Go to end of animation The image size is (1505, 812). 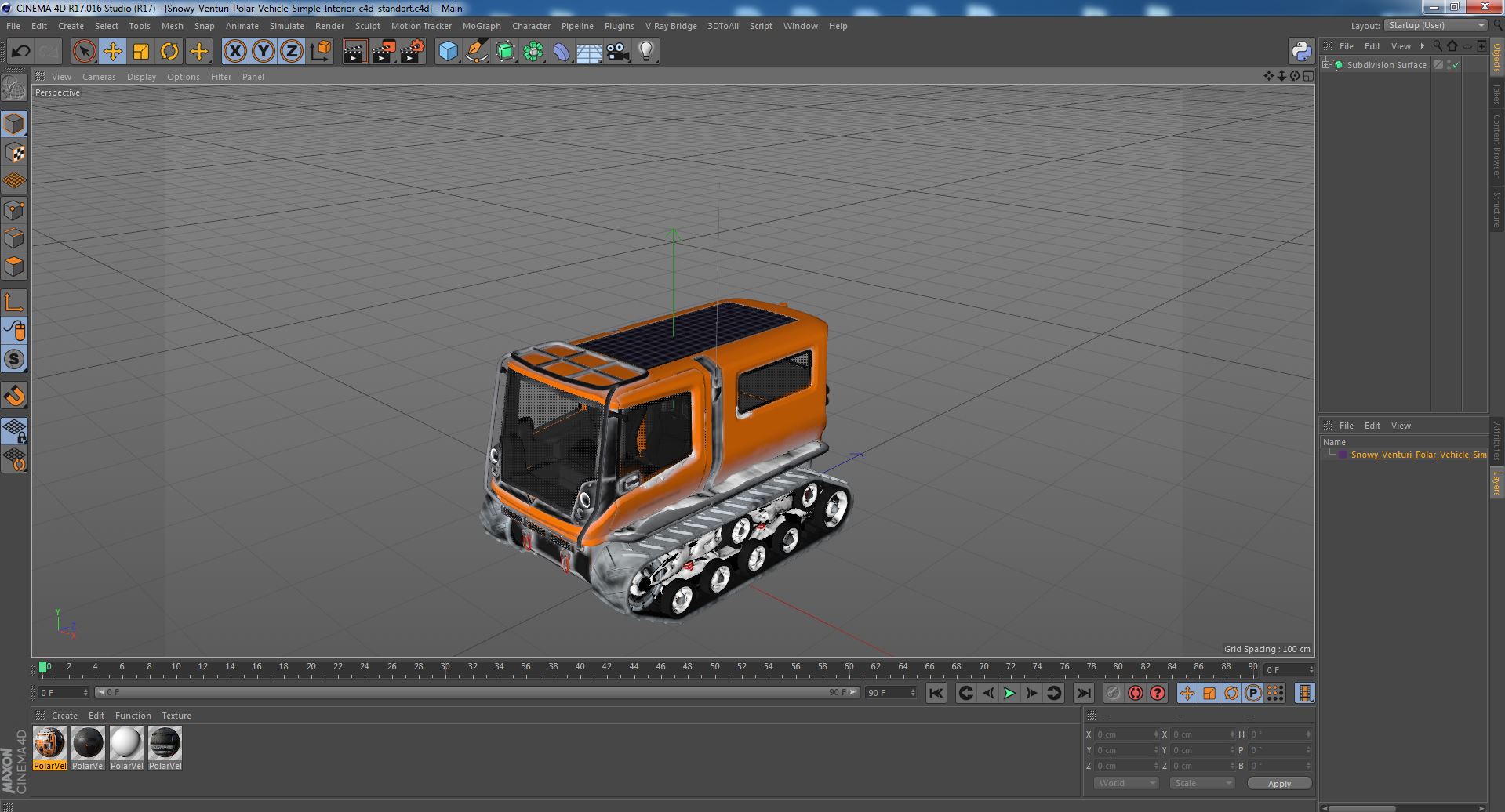coord(1084,693)
